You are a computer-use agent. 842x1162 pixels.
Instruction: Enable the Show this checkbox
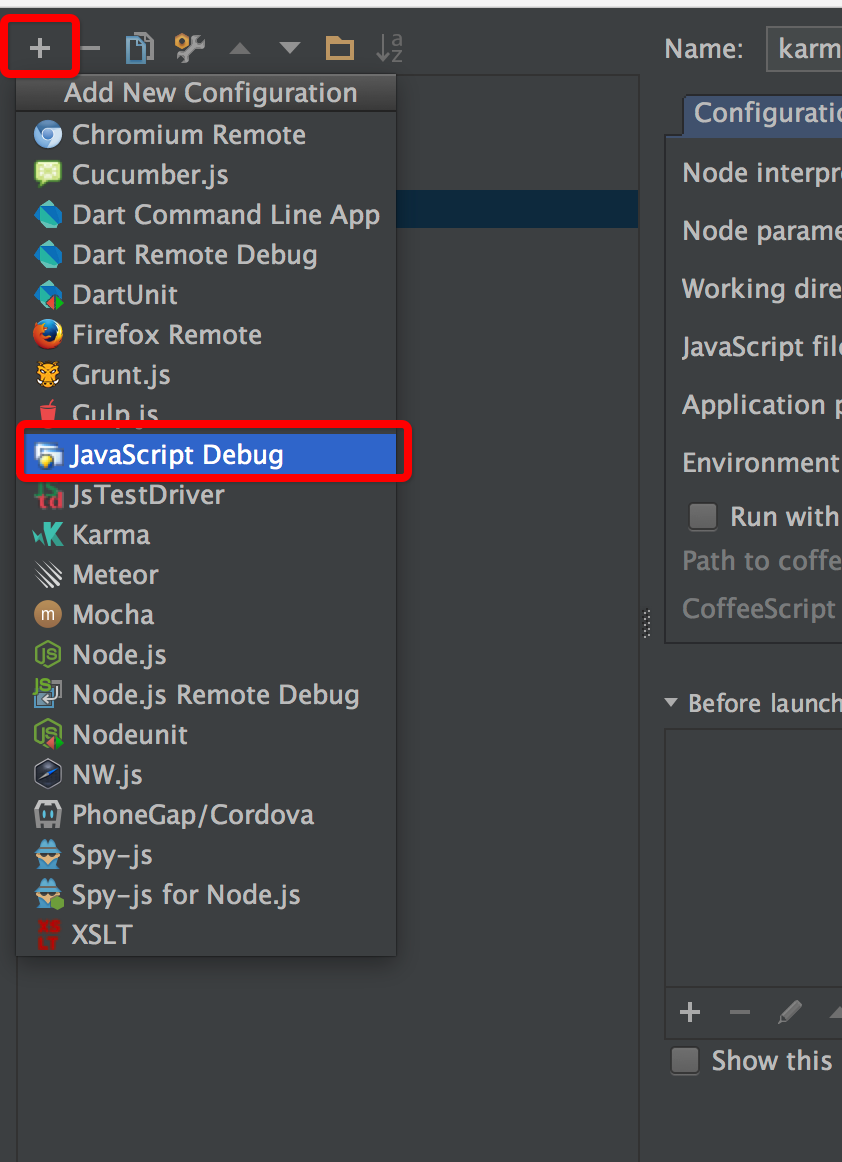click(685, 1060)
